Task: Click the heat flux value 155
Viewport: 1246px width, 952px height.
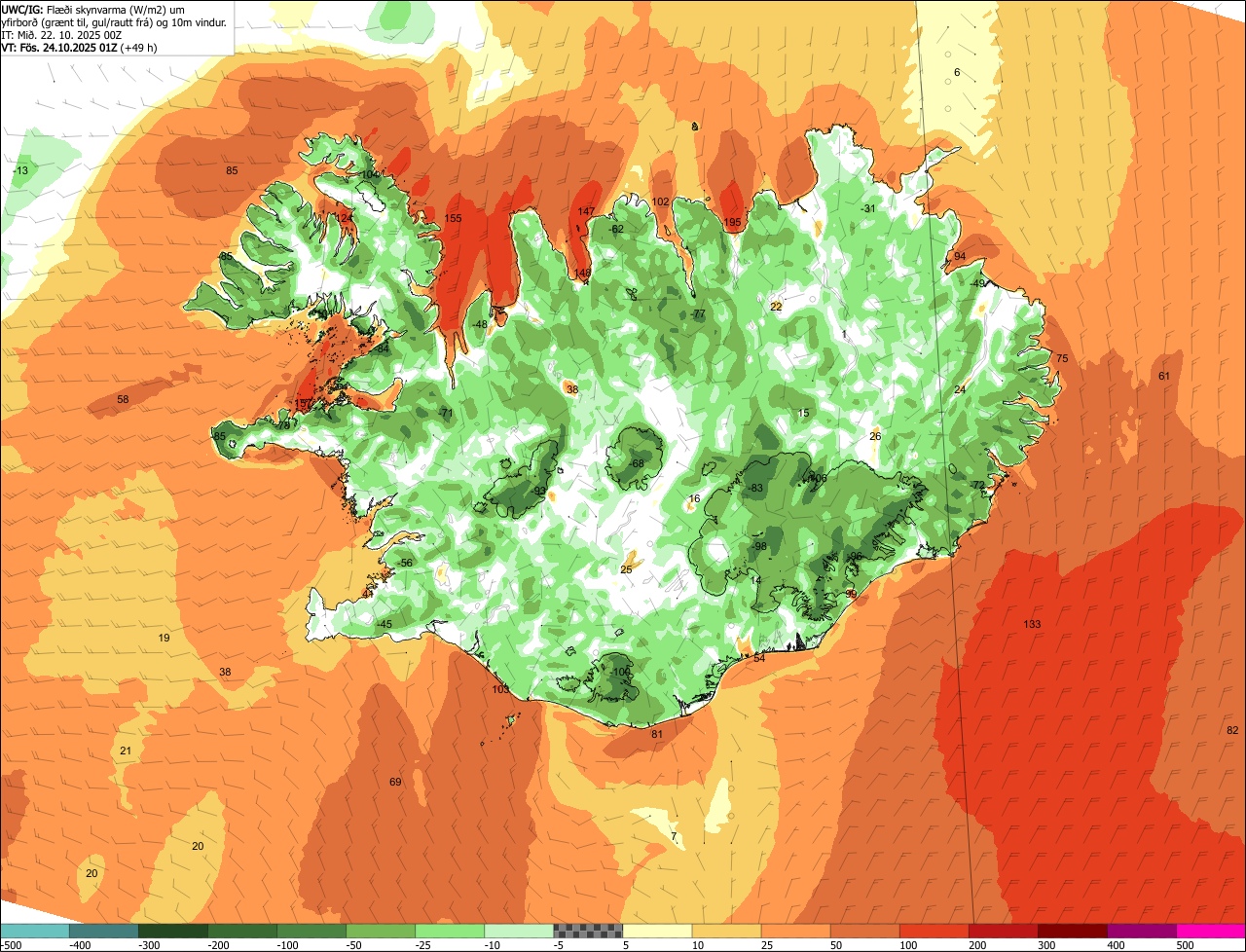Action: (x=453, y=218)
